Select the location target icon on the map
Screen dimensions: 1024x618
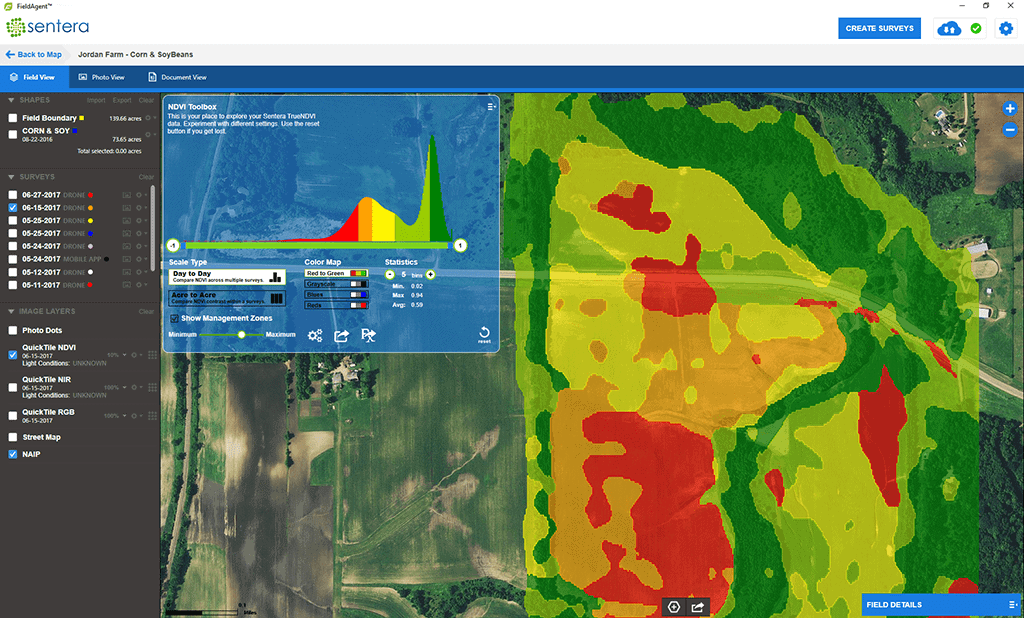pyautogui.click(x=673, y=606)
